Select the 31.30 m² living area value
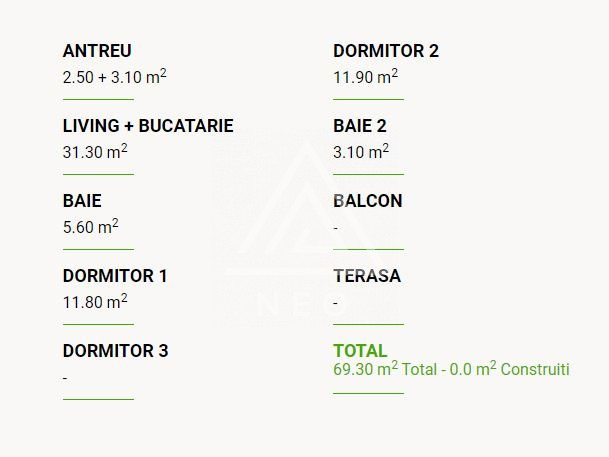The image size is (609, 457). coord(95,151)
